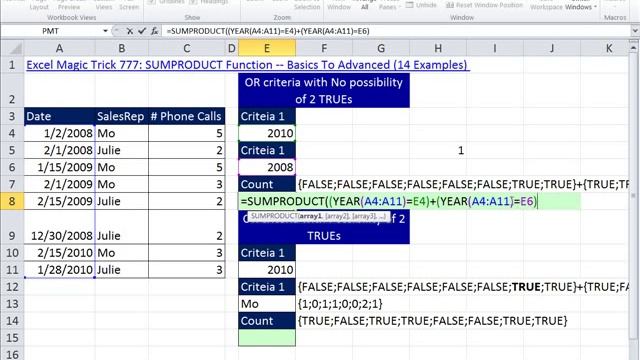
Task: Select the Mo criteria cell in row 13
Action: coord(267,304)
